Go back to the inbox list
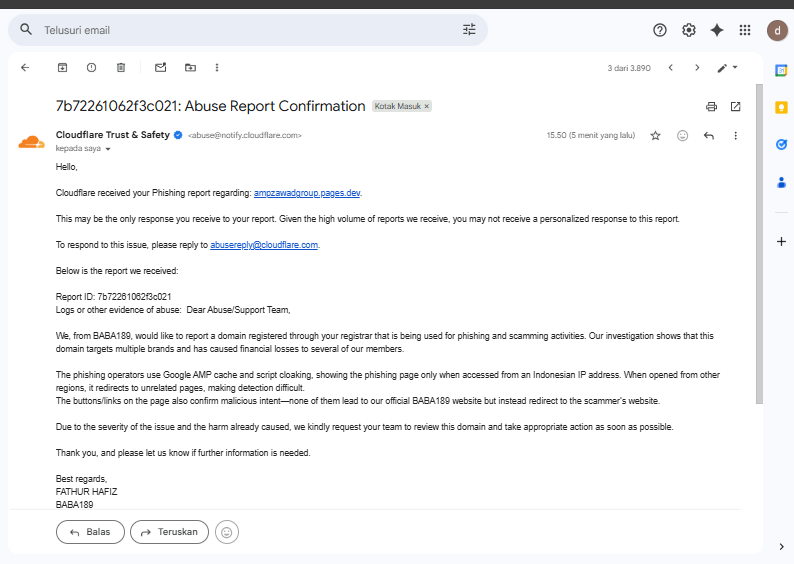Viewport: 794px width, 564px height. point(25,67)
